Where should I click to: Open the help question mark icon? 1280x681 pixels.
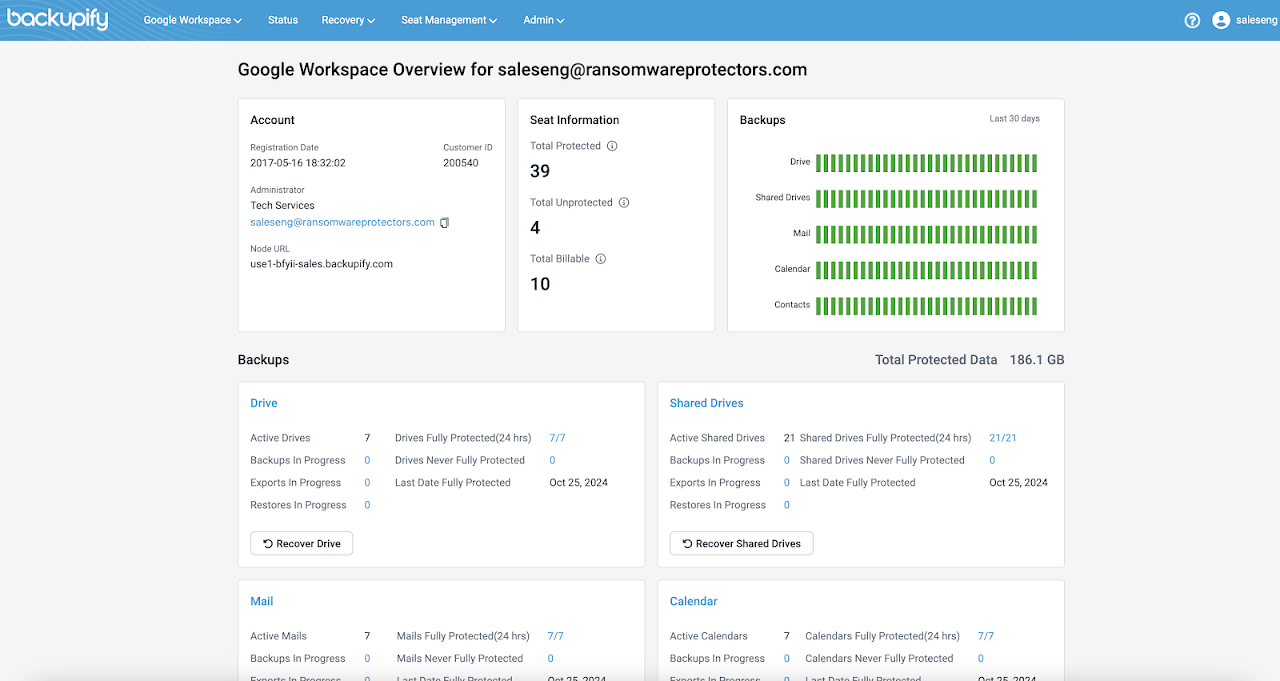[x=1192, y=20]
